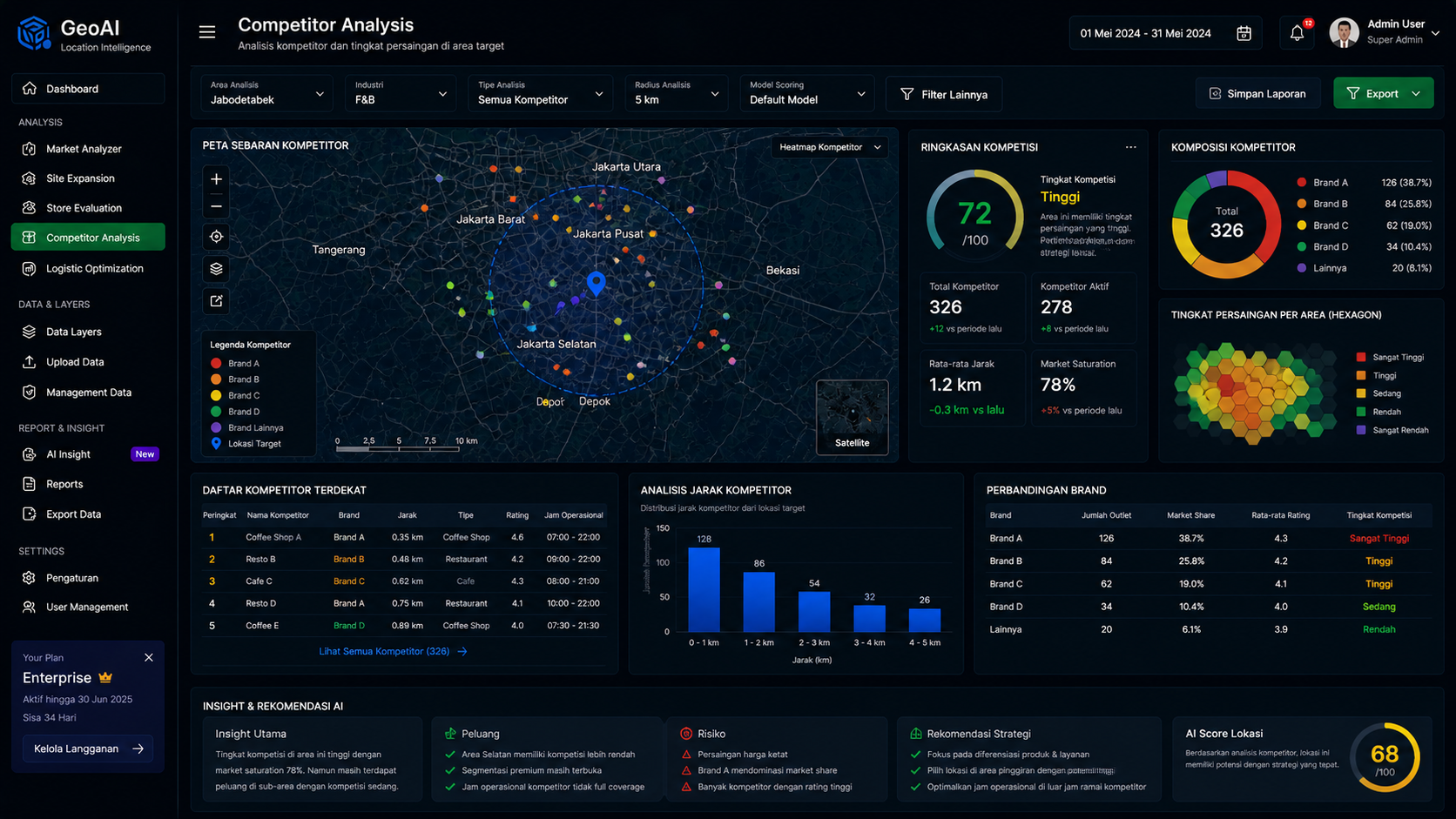Expand the Export button dropdown arrow

coord(1416,94)
